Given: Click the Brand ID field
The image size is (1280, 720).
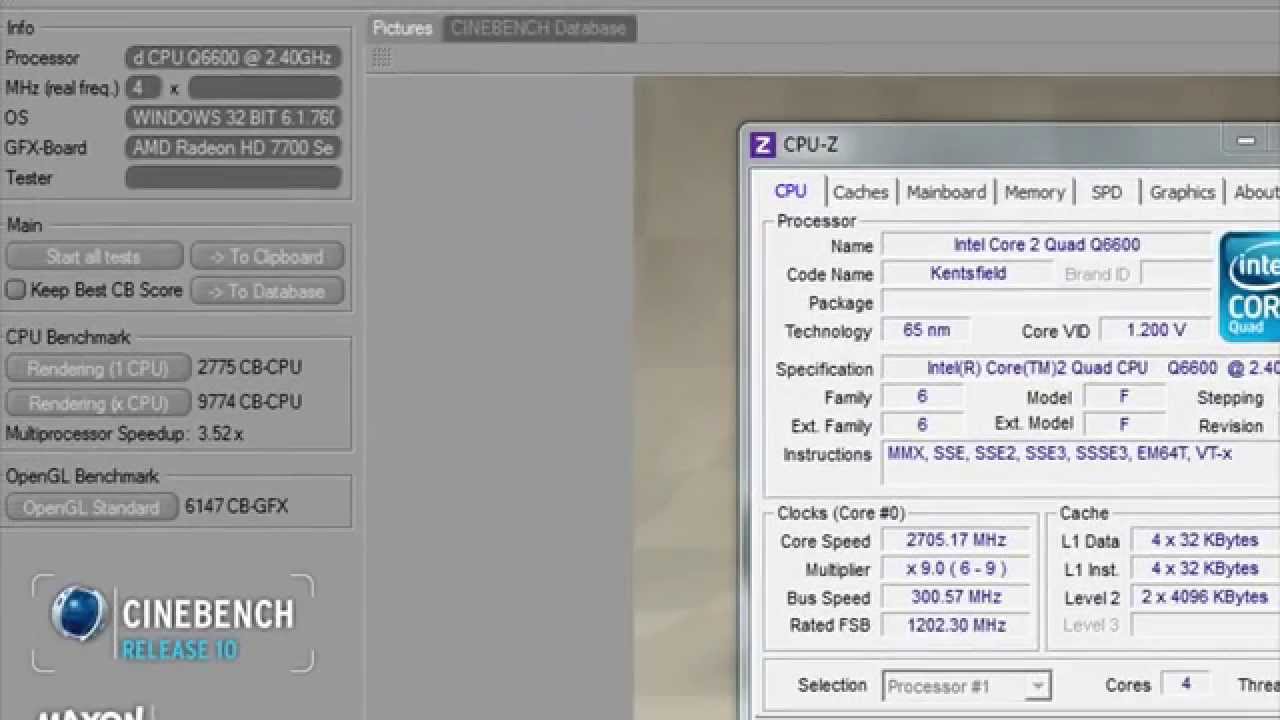Looking at the screenshot, I should coord(1176,273).
